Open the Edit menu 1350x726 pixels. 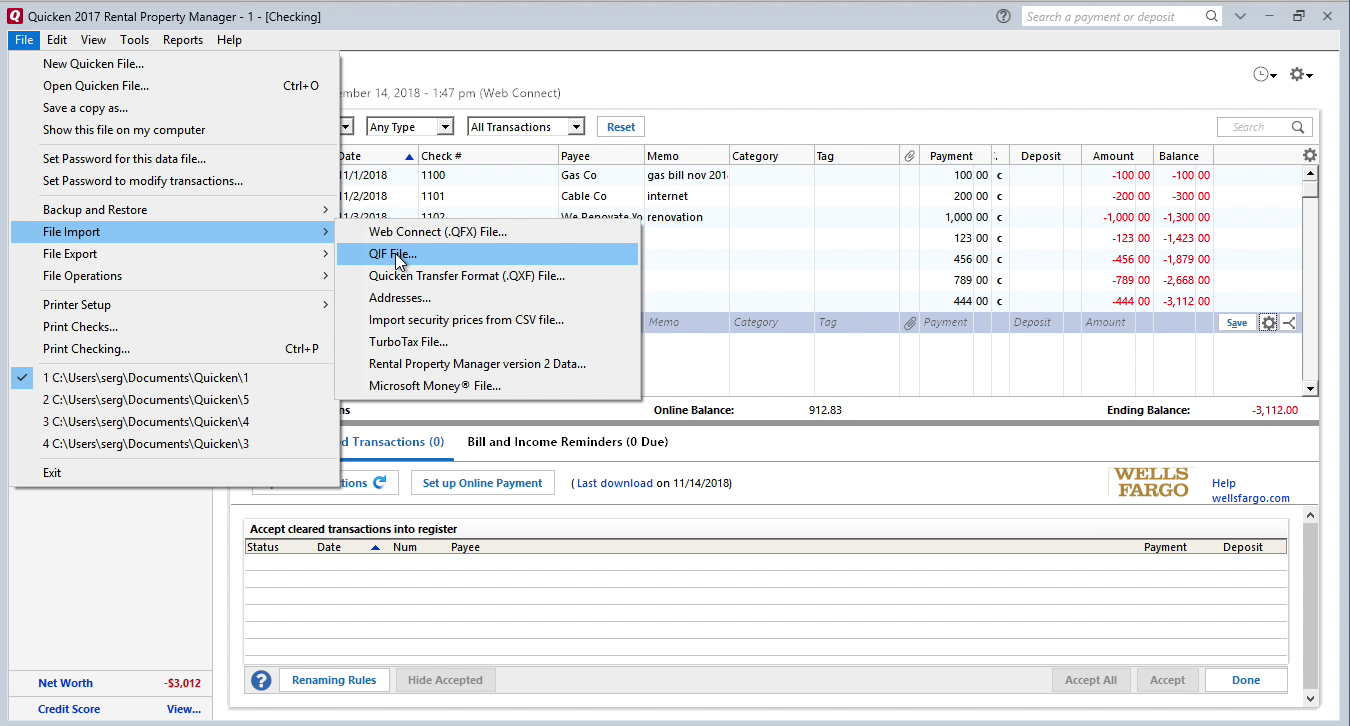[57, 40]
